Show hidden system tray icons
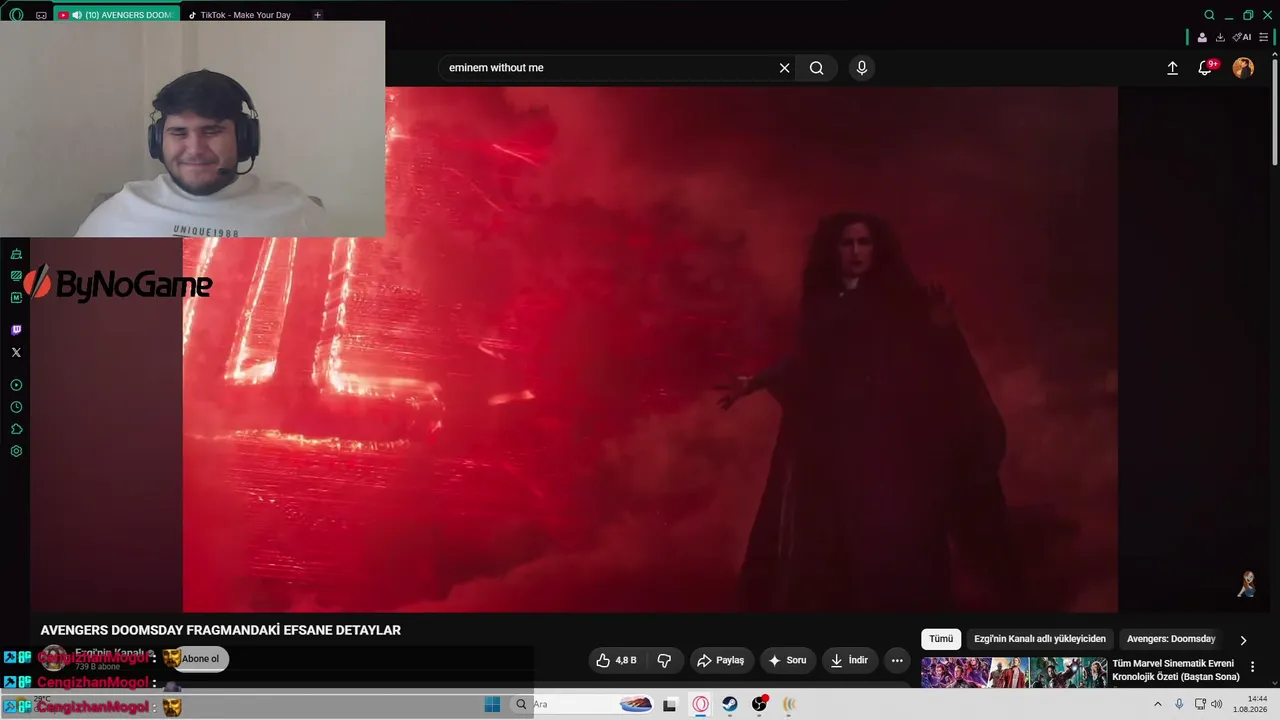This screenshot has width=1280, height=720. click(x=1158, y=705)
